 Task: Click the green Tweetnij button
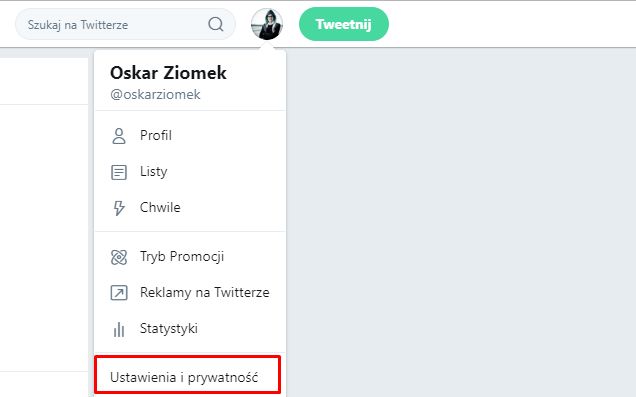point(344,24)
